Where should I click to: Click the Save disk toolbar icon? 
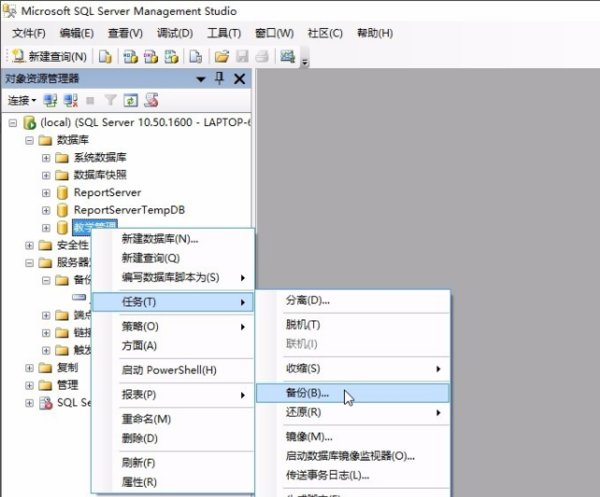242,57
